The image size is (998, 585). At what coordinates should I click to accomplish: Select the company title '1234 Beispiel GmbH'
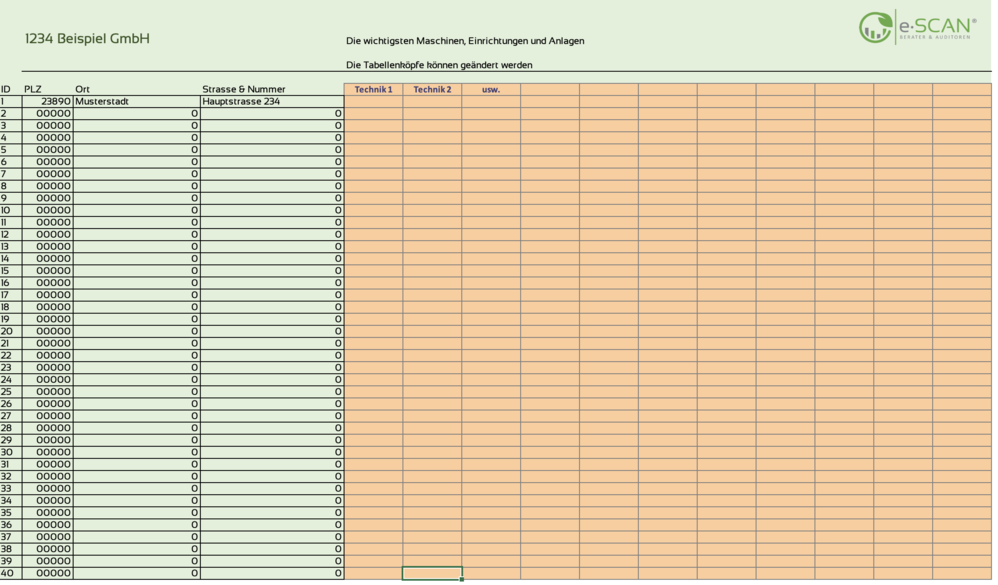pyautogui.click(x=87, y=39)
